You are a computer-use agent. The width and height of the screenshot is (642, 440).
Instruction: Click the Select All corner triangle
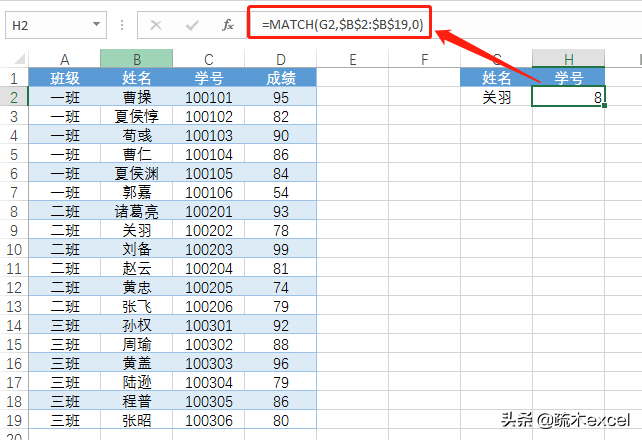pyautogui.click(x=20, y=59)
